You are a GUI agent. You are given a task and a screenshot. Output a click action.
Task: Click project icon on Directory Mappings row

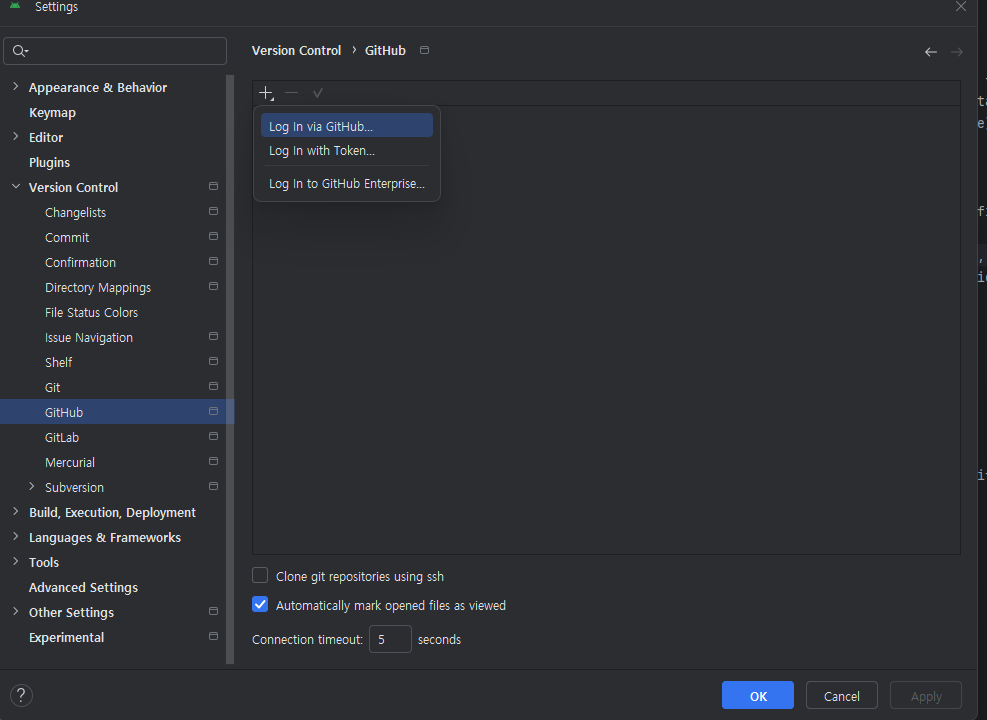213,287
